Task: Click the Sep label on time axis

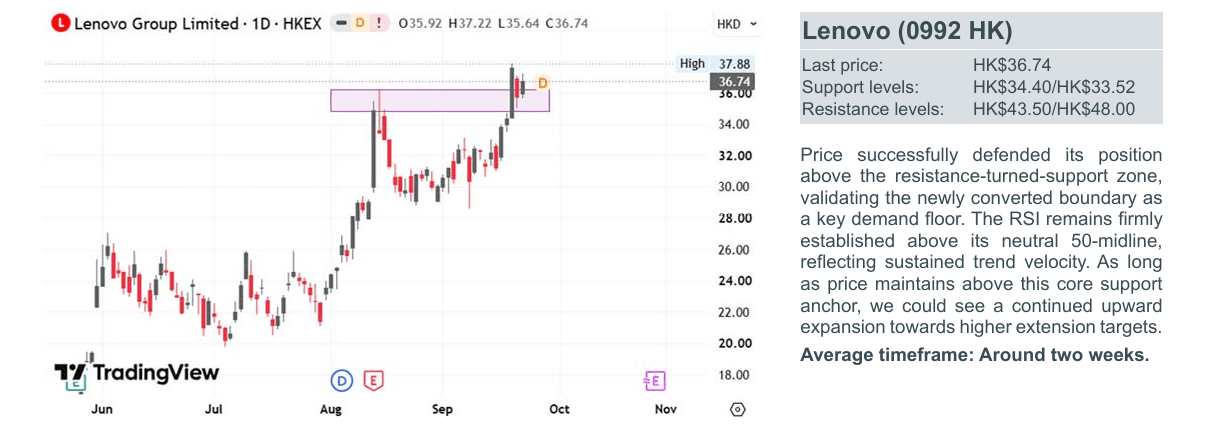Action: point(442,409)
